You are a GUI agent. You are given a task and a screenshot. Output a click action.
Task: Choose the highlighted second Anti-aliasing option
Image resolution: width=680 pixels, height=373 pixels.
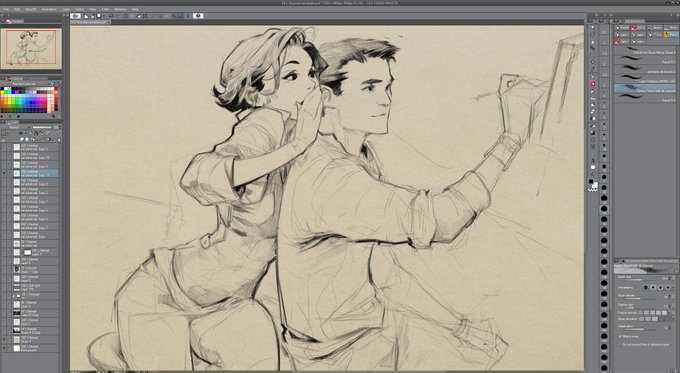[653, 287]
